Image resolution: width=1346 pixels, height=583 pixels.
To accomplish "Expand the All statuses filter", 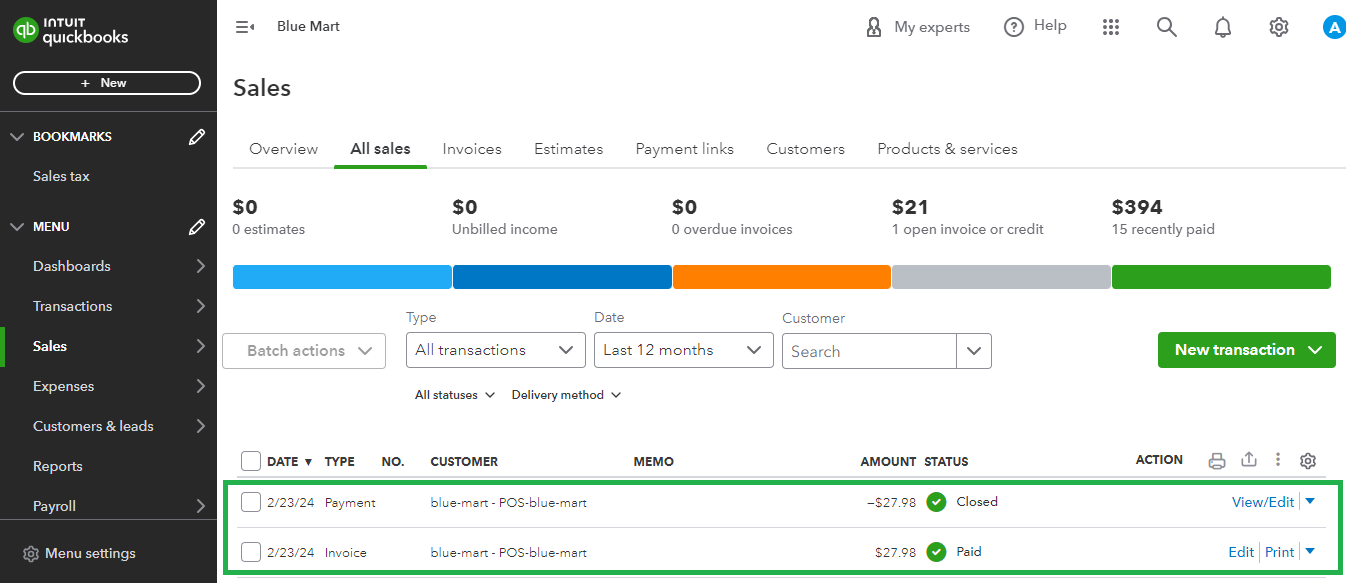I will click(x=455, y=395).
